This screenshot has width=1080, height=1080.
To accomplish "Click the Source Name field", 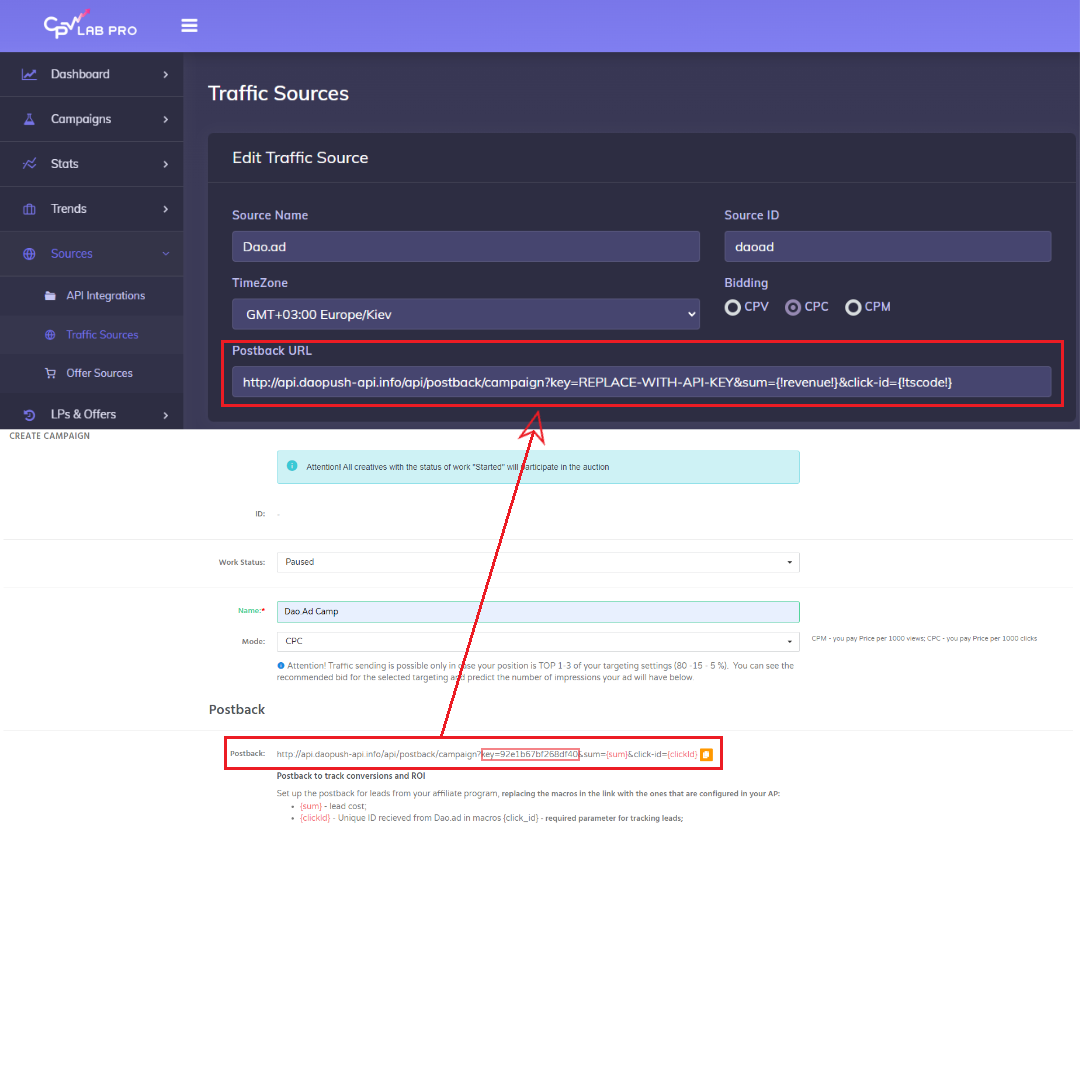I will click(x=465, y=247).
